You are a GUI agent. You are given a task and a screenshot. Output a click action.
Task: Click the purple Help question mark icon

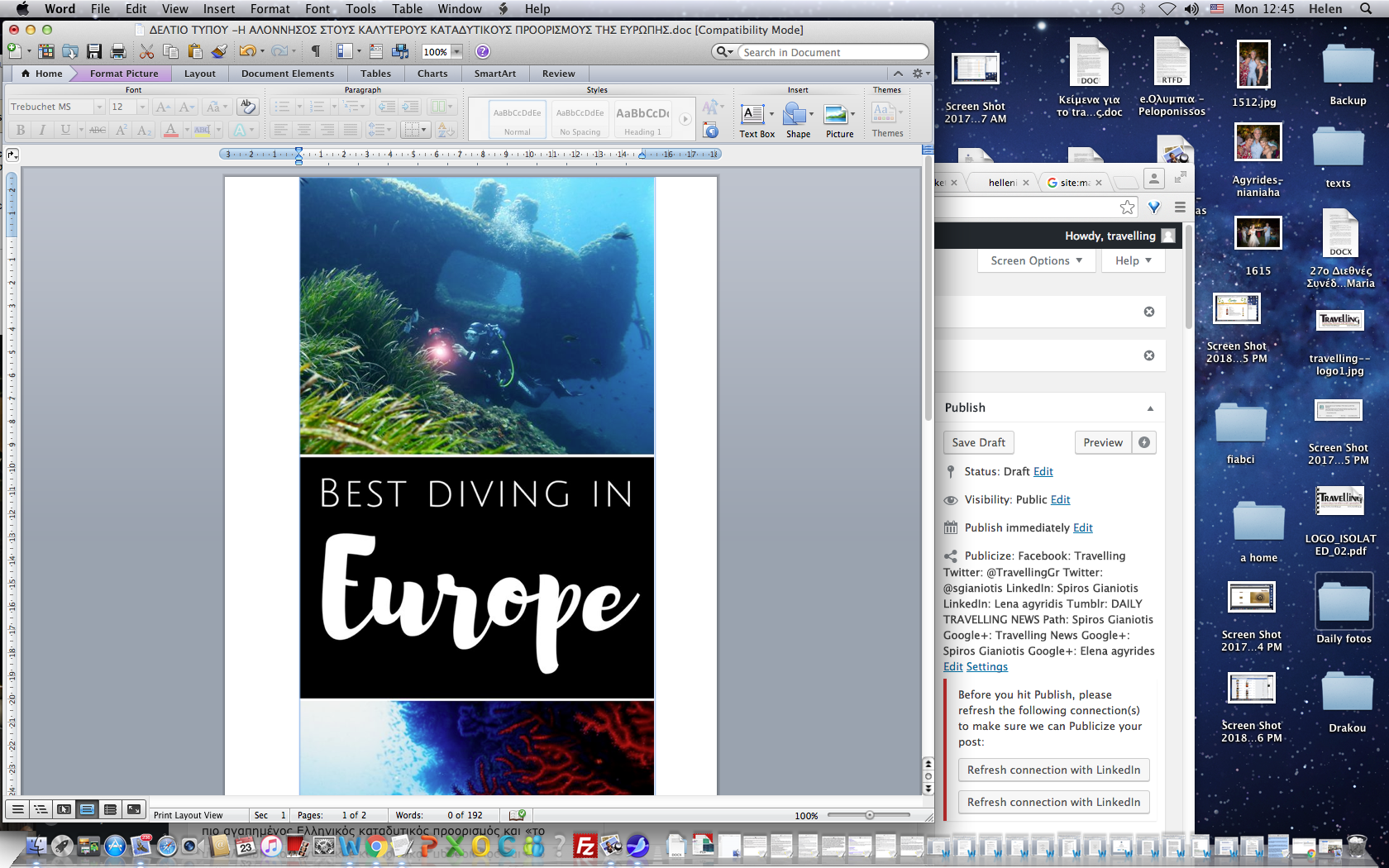click(483, 51)
